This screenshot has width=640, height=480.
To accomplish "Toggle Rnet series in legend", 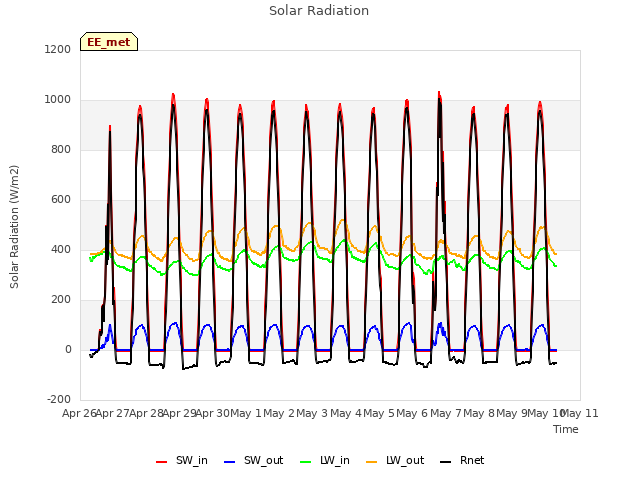I will (462, 460).
